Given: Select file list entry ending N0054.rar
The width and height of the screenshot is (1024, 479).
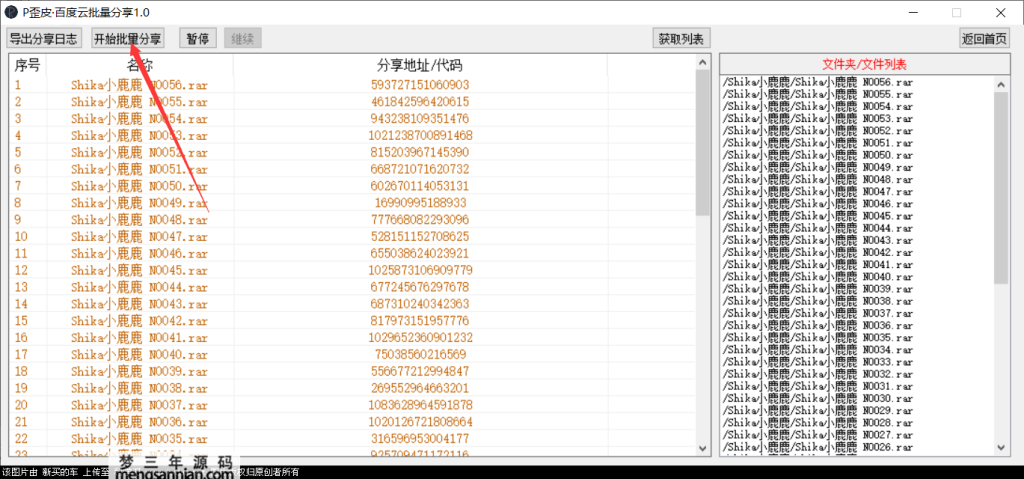Looking at the screenshot, I should click(818, 107).
